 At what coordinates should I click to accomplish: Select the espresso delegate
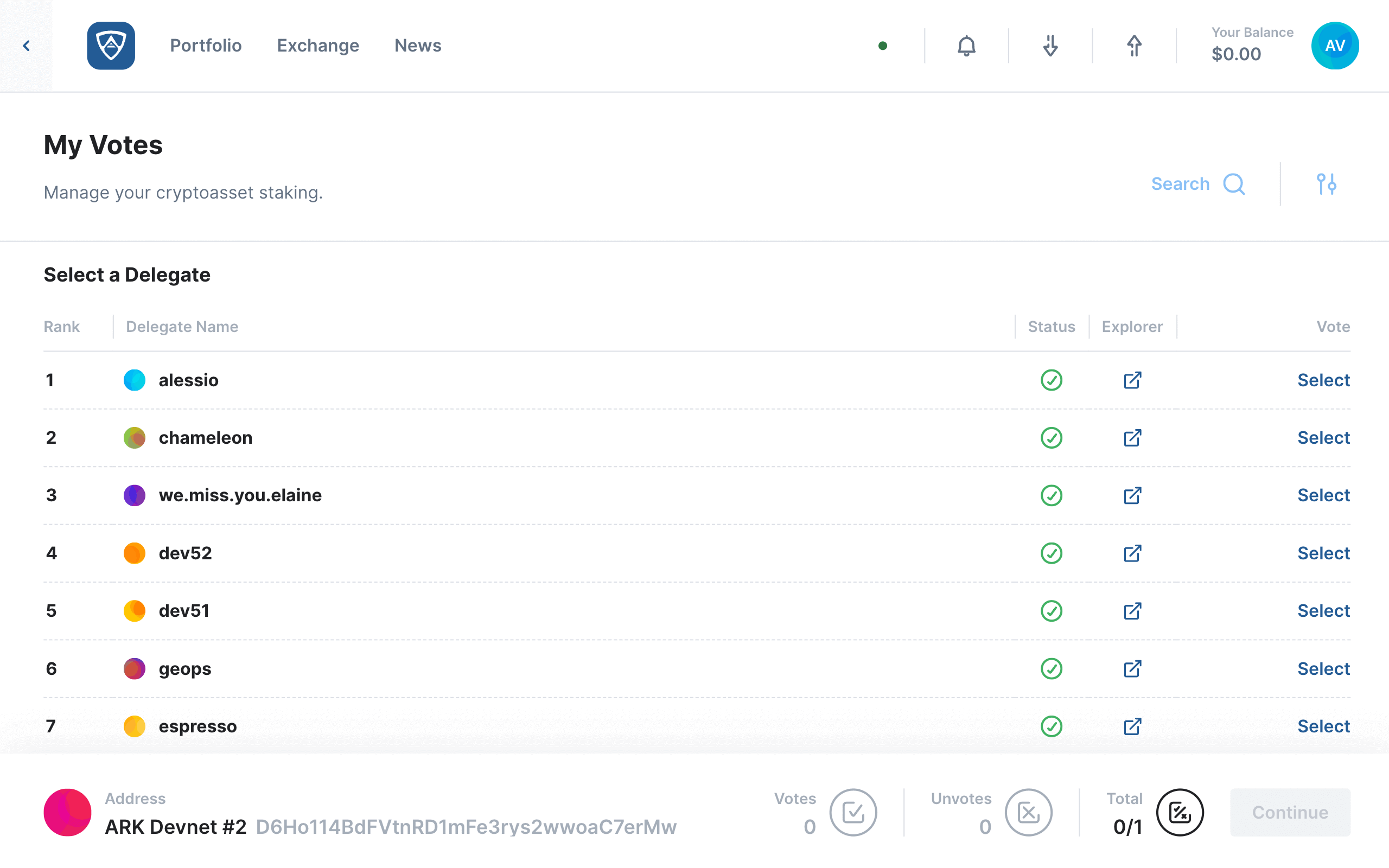coord(1323,726)
